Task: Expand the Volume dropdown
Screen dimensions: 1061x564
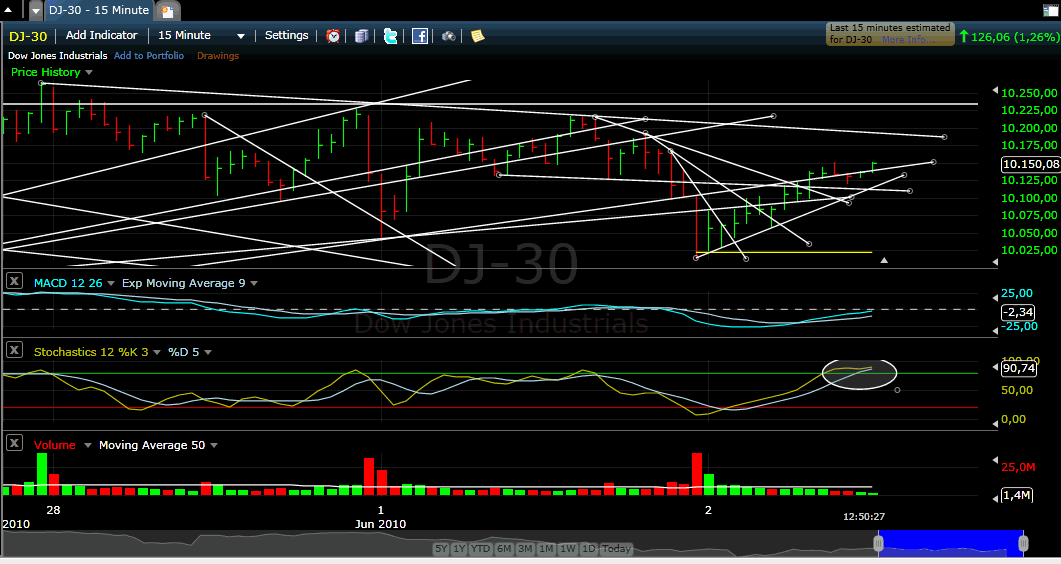Action: pos(88,446)
